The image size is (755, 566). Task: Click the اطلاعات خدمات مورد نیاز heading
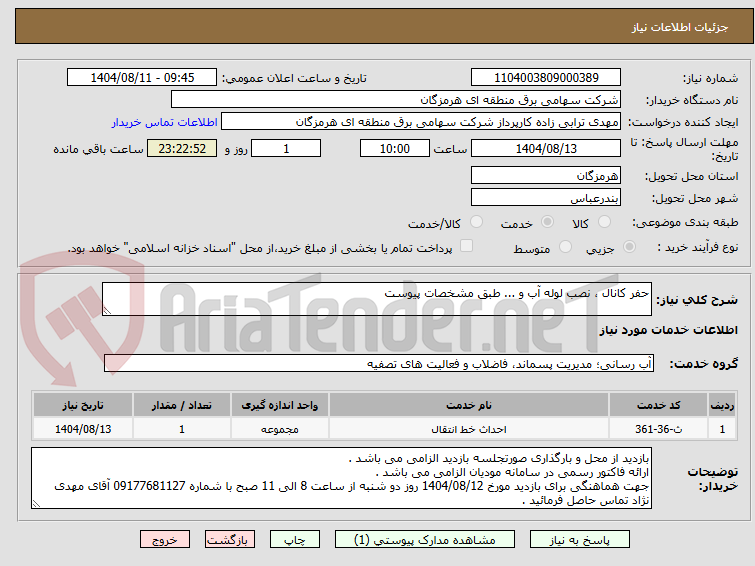pos(668,330)
